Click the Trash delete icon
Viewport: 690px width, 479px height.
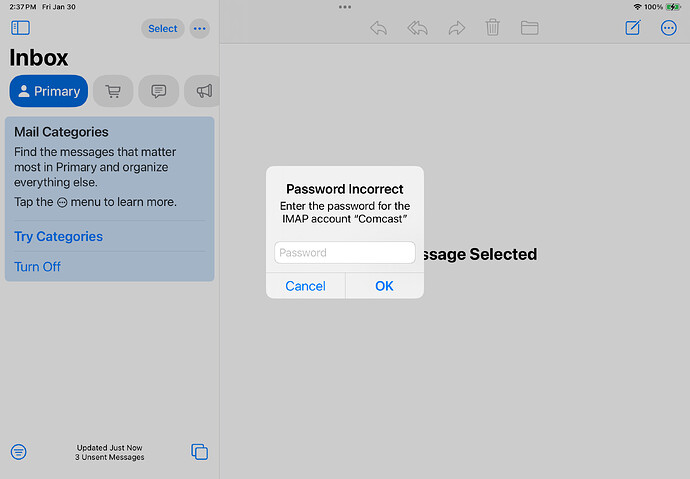[x=492, y=28]
